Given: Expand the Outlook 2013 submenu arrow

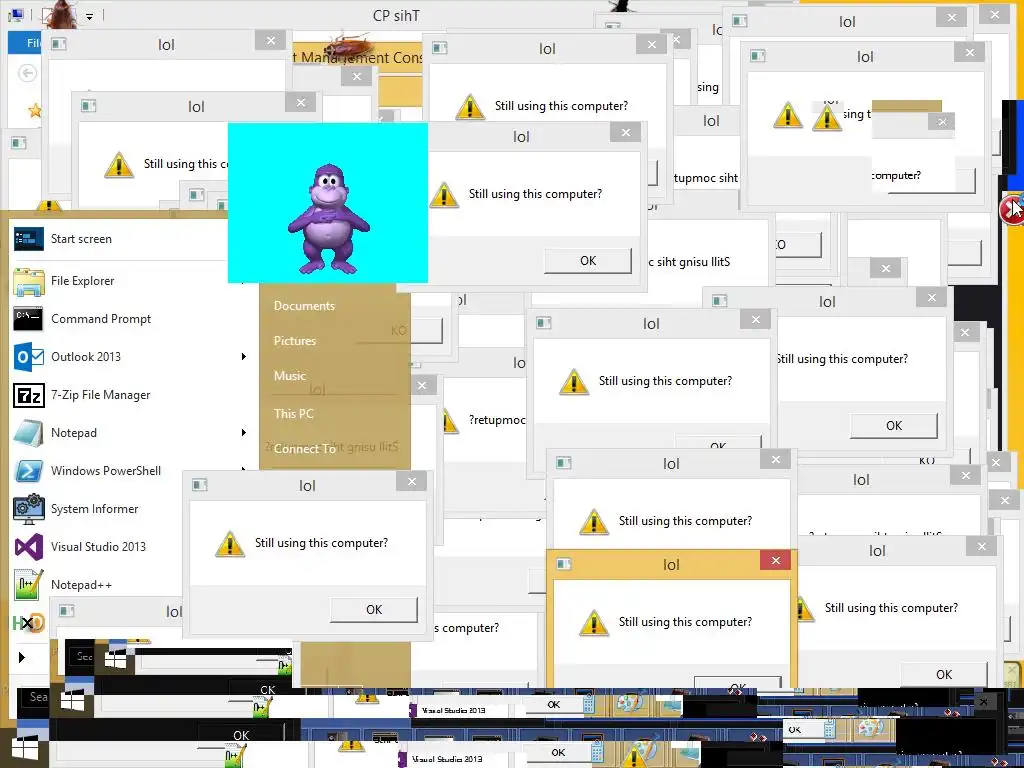Looking at the screenshot, I should pyautogui.click(x=244, y=357).
